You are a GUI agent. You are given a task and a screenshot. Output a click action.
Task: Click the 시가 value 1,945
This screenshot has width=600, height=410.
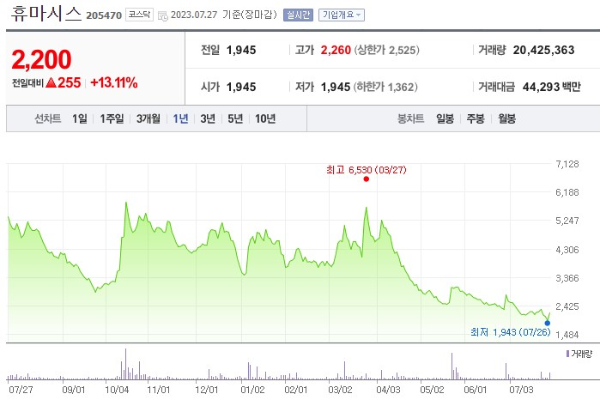point(241,87)
